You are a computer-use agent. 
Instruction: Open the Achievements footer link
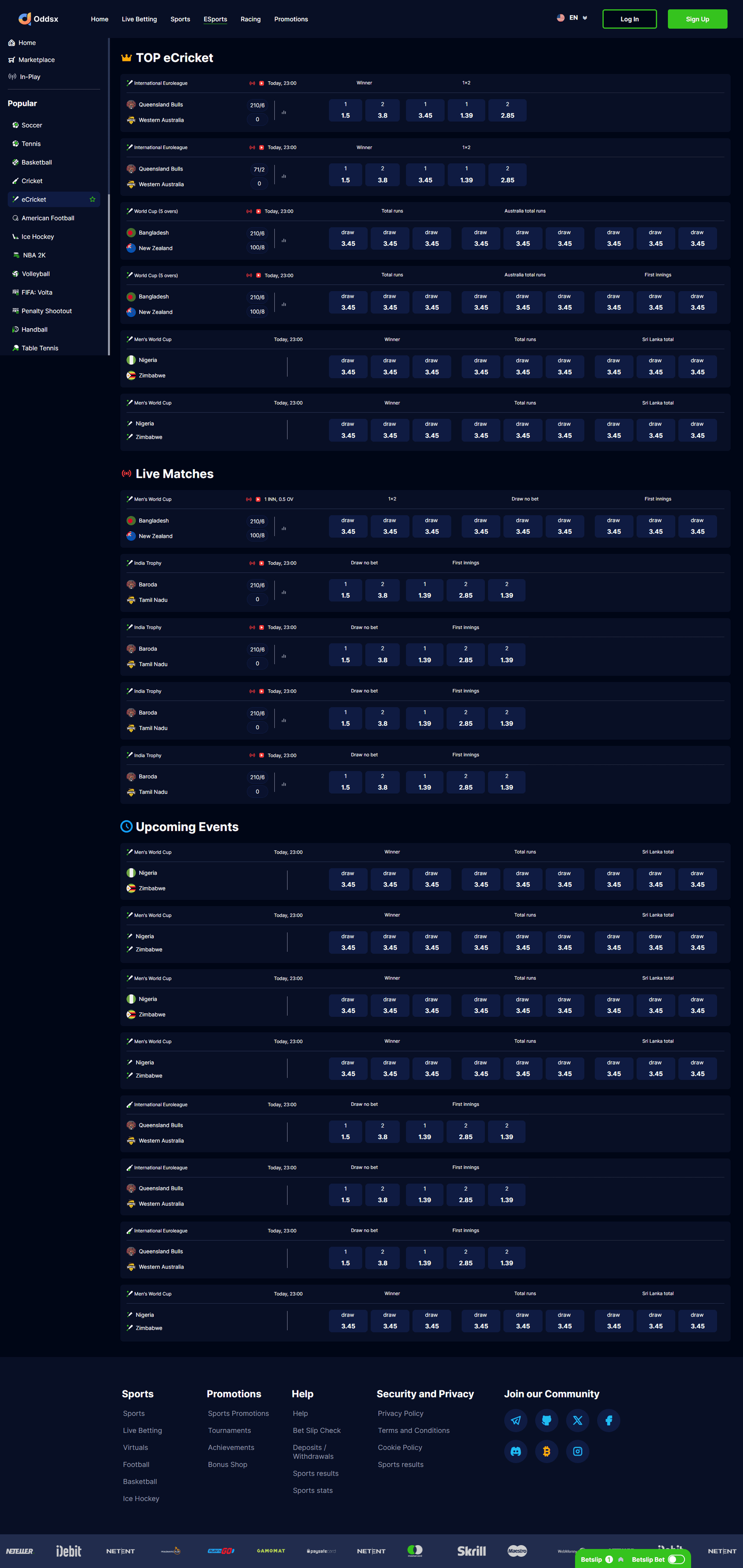[x=231, y=1448]
